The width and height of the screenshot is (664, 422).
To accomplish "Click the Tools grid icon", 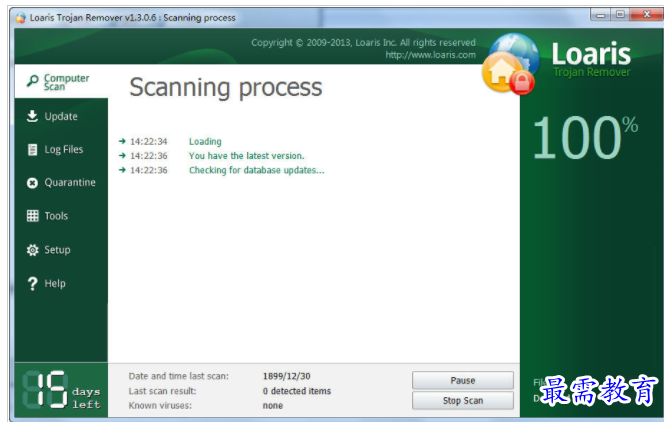I will pos(32,216).
